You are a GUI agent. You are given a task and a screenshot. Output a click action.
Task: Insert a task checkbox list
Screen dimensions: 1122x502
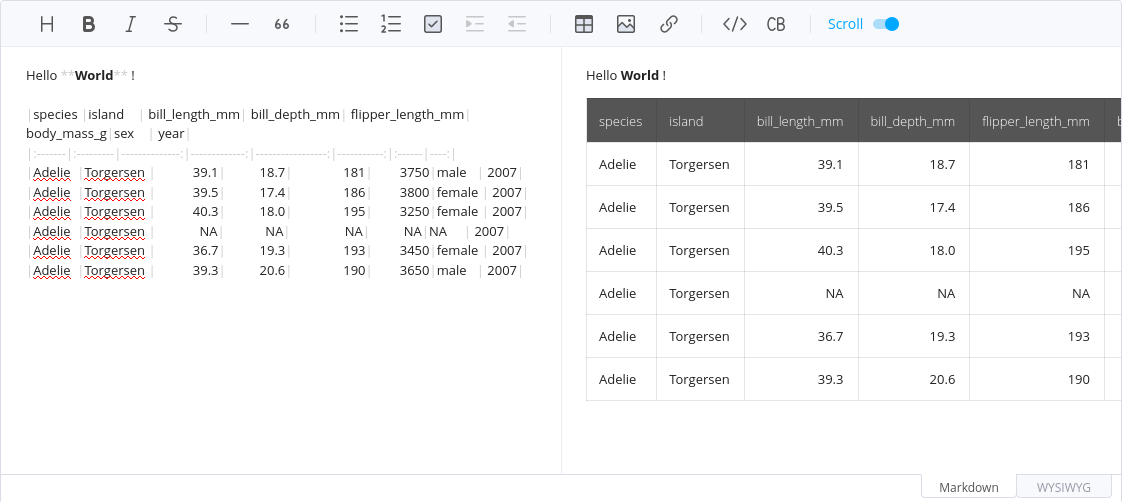433,24
